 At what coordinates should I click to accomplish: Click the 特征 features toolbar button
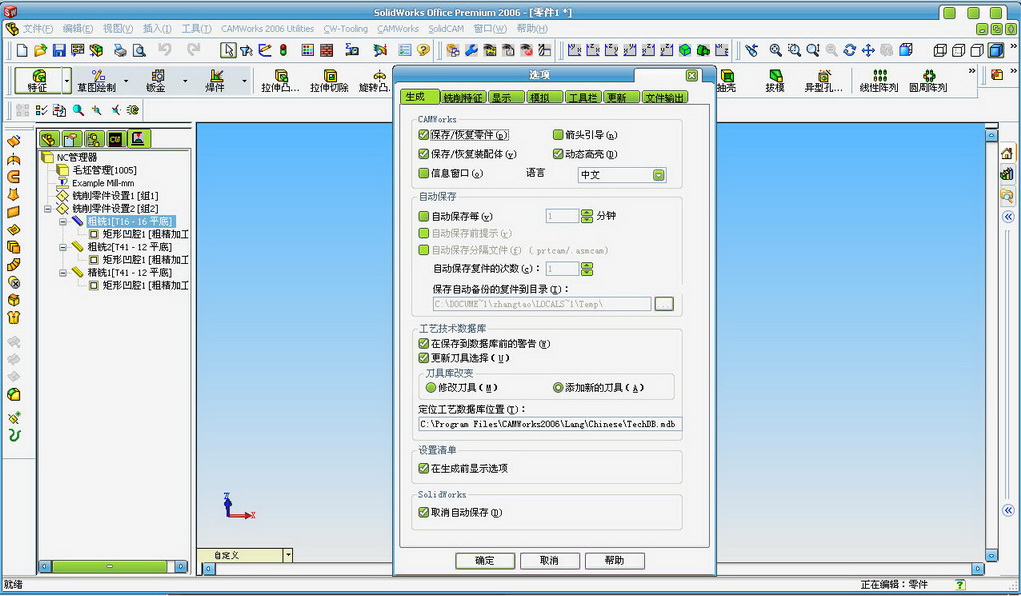[38, 81]
